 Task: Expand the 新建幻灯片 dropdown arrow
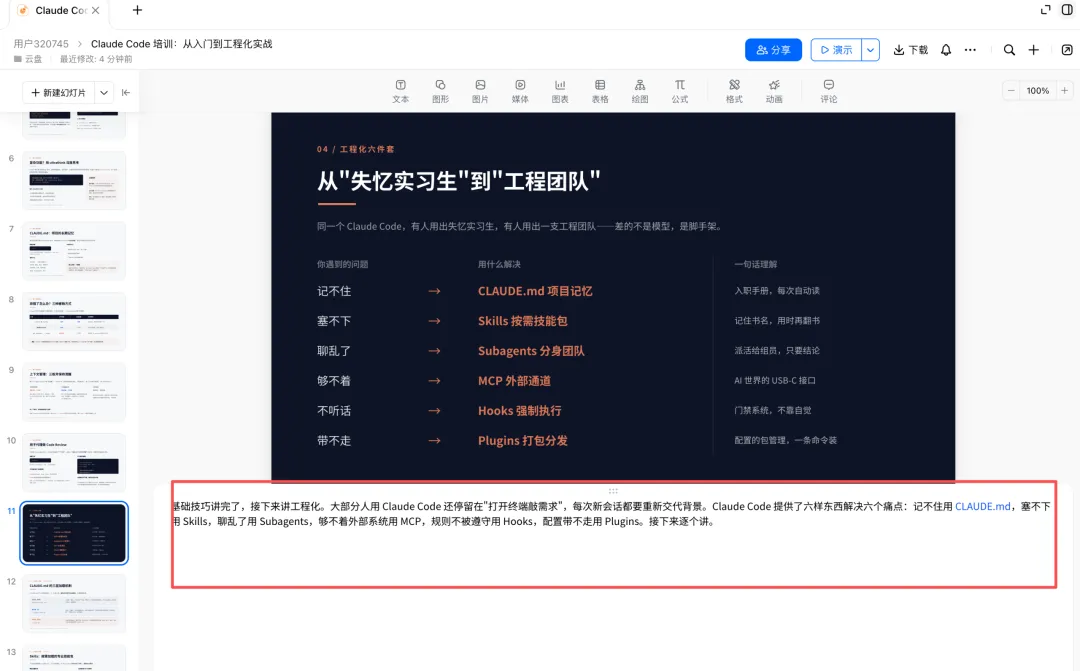(x=104, y=92)
